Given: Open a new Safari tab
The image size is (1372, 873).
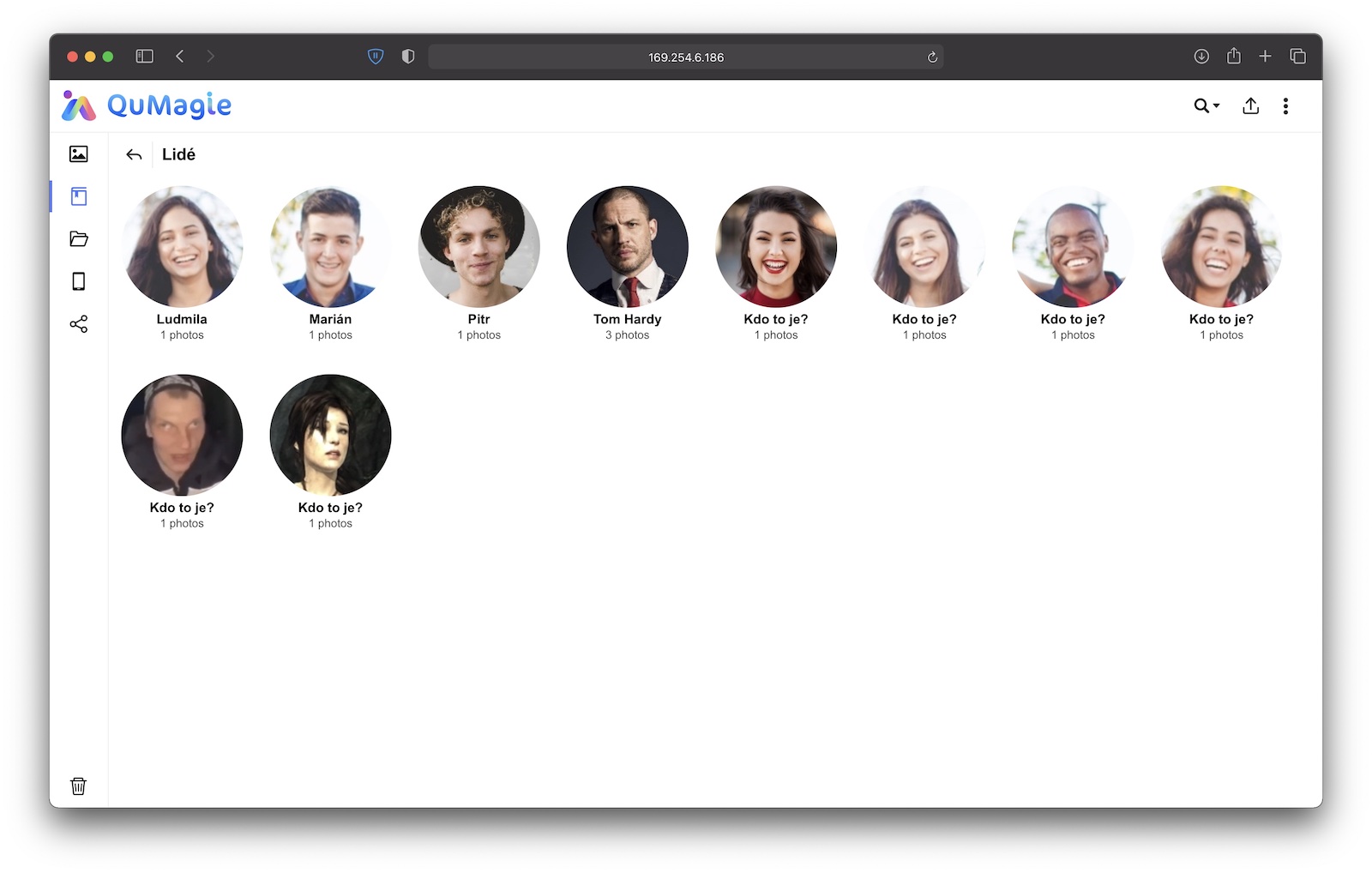Looking at the screenshot, I should tap(1265, 57).
